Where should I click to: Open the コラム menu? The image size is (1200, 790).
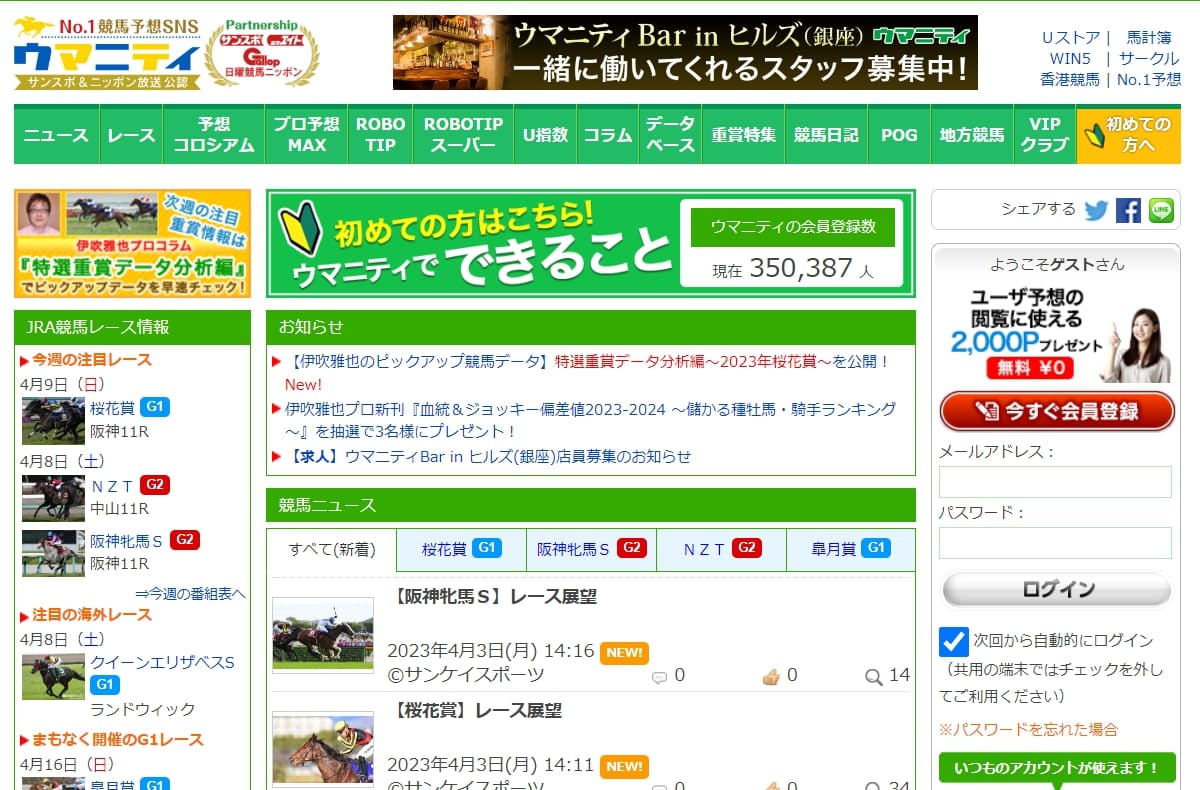(x=608, y=135)
